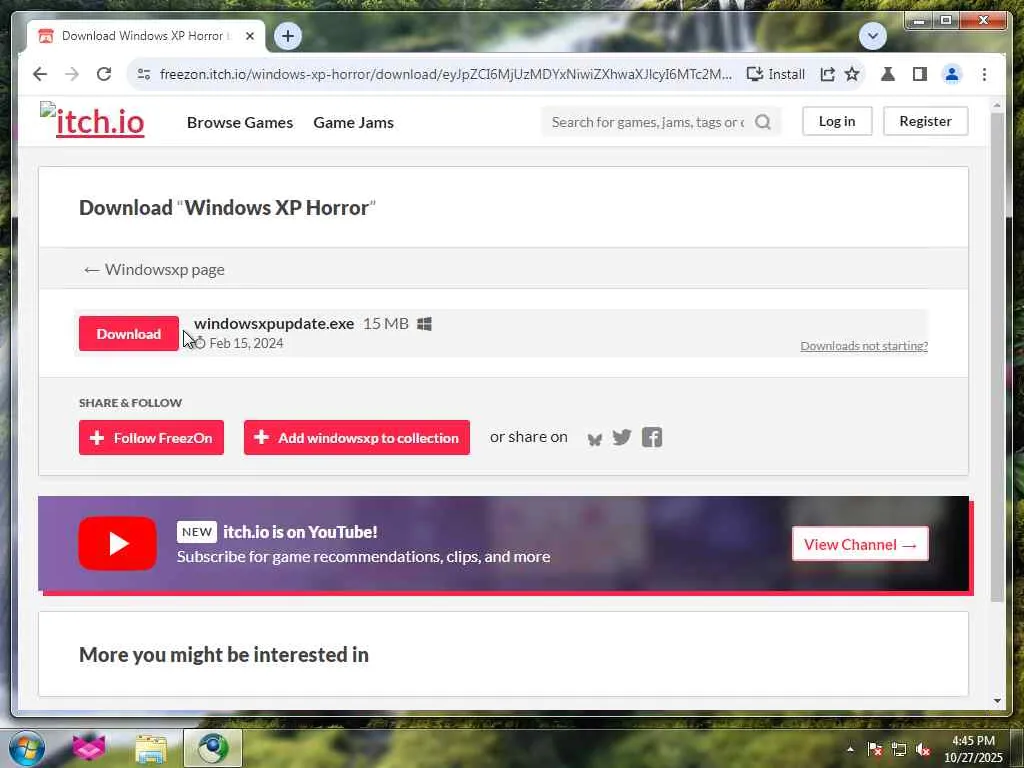1024x768 pixels.
Task: Focus the games search field
Action: (647, 122)
